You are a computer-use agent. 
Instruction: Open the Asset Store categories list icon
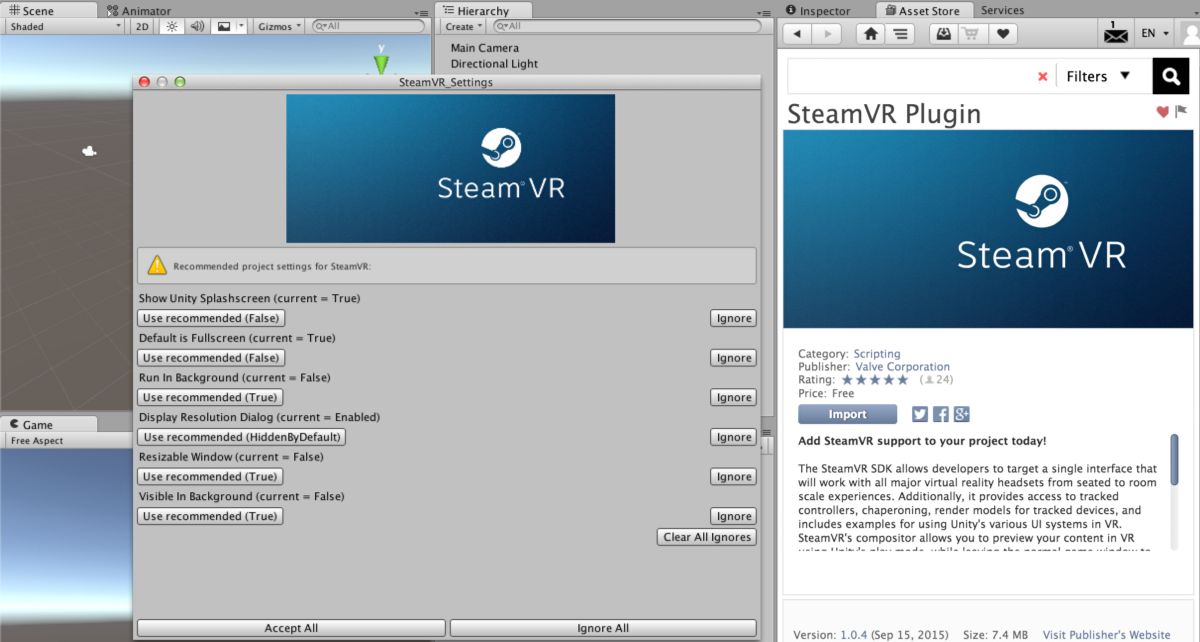coord(900,33)
